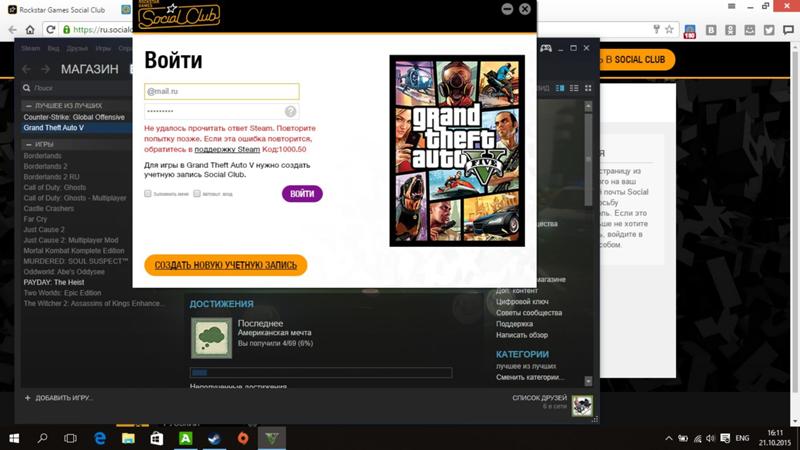Open Steam from the taskbar
This screenshot has height=450, width=800.
click(x=214, y=438)
